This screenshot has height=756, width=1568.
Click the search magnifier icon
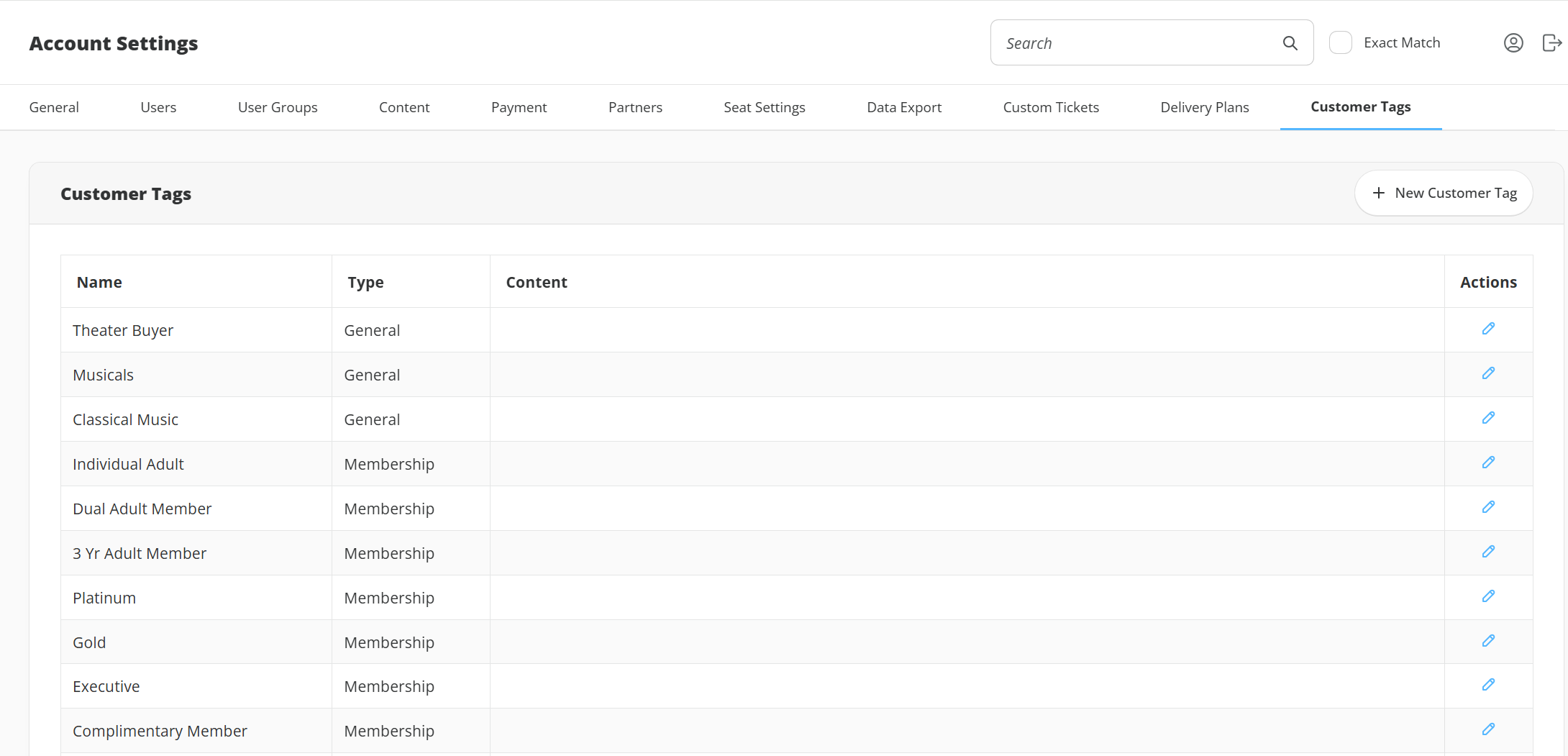[x=1290, y=43]
